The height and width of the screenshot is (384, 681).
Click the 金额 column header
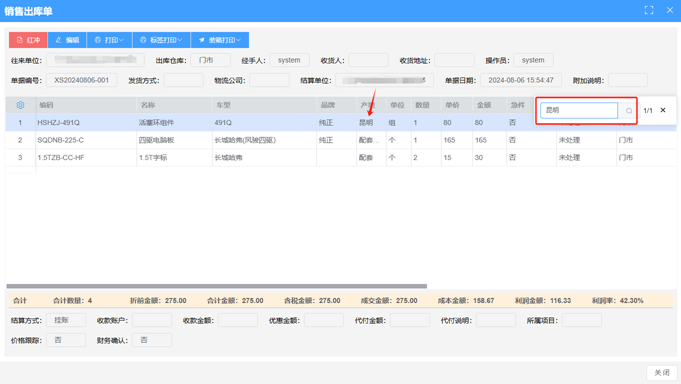(x=489, y=105)
